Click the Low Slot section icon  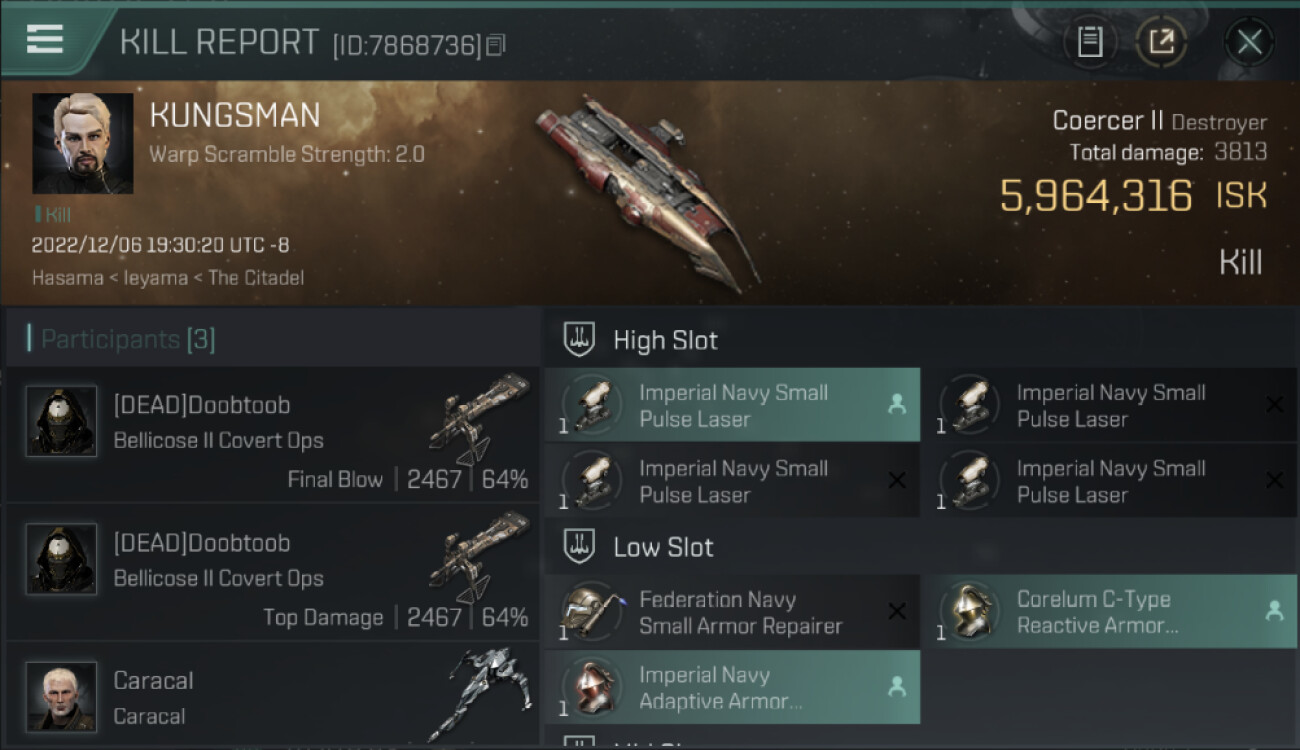tap(581, 547)
